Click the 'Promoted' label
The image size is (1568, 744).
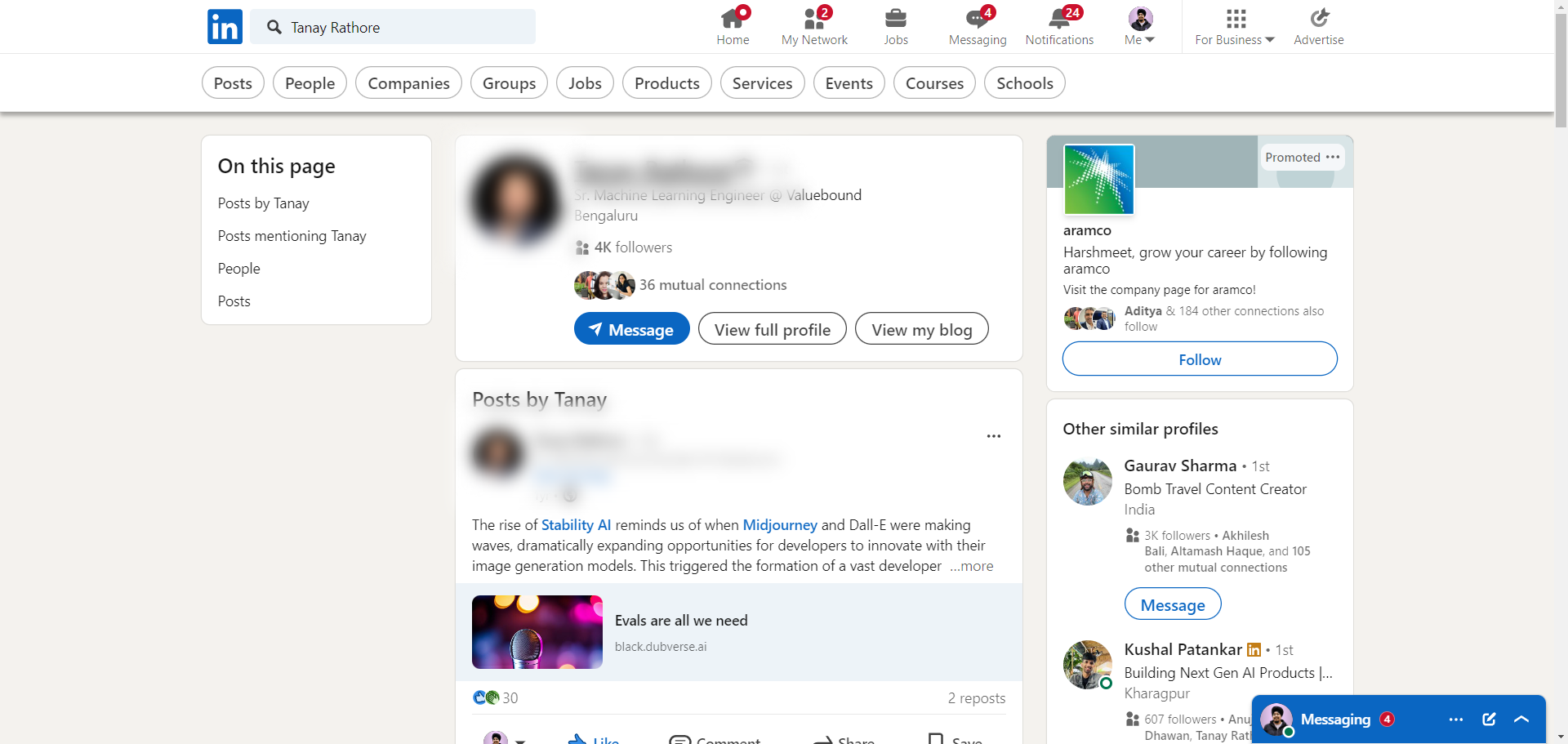1293,157
